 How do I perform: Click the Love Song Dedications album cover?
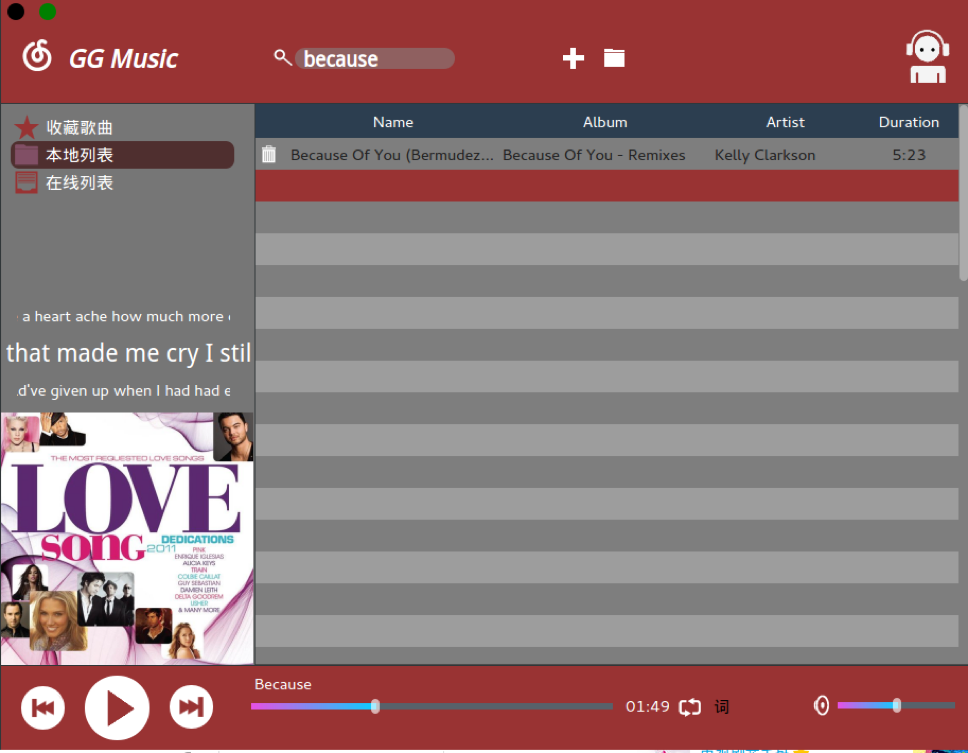coord(127,538)
